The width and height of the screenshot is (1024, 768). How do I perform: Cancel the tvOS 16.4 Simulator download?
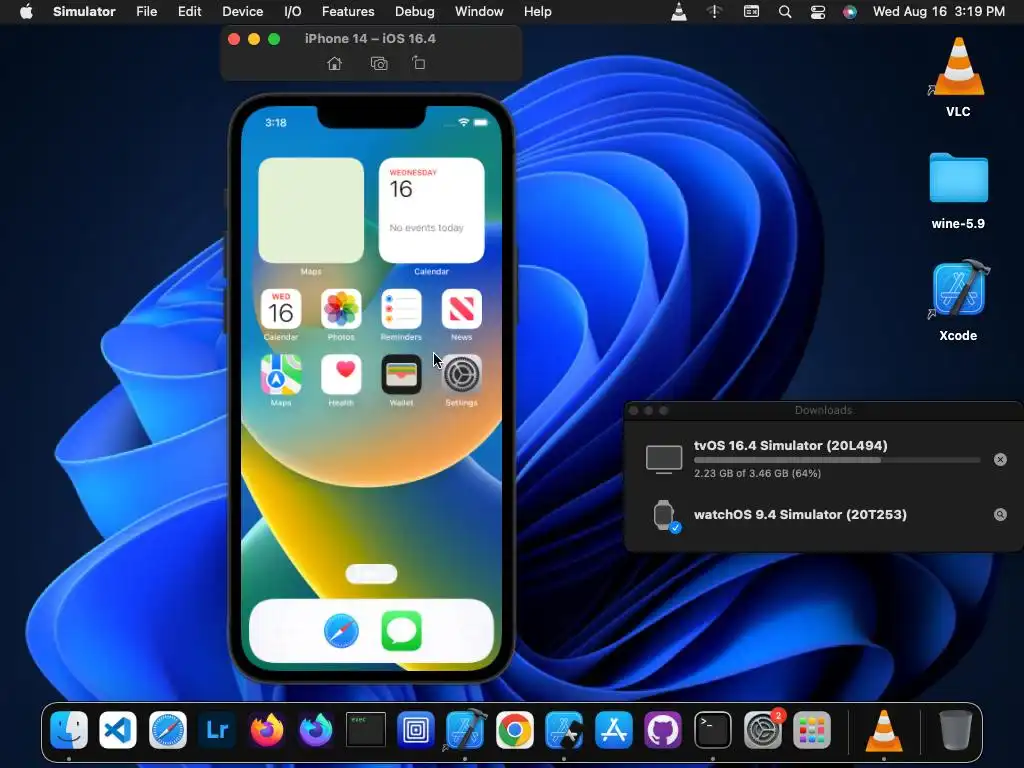click(1000, 460)
